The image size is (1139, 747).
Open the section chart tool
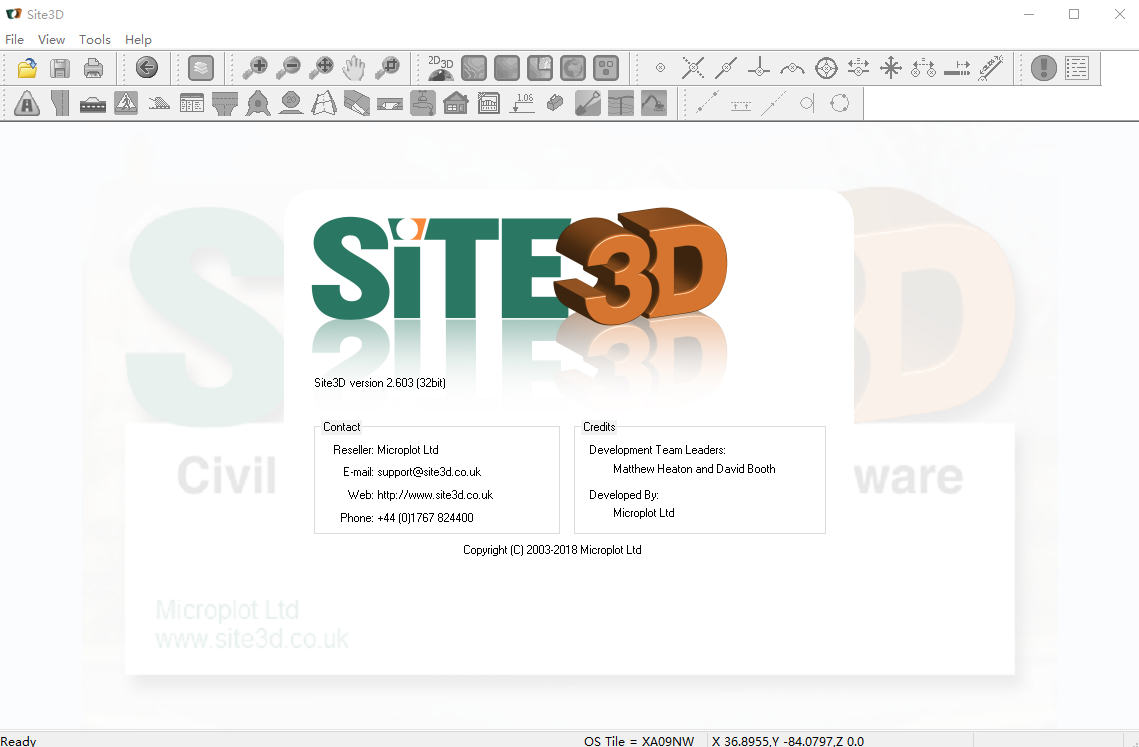[x=489, y=104]
